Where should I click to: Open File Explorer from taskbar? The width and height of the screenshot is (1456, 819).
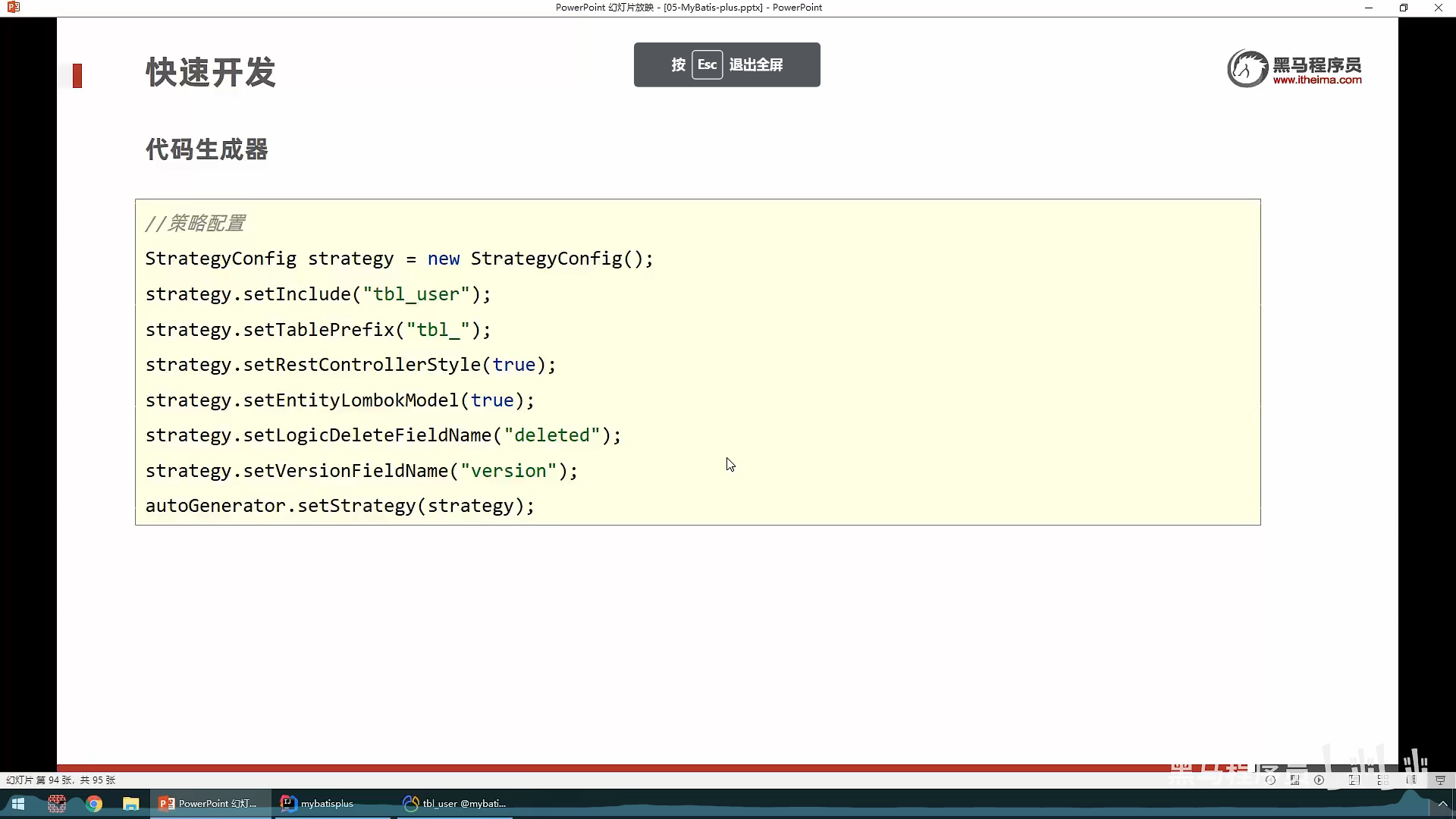131,803
